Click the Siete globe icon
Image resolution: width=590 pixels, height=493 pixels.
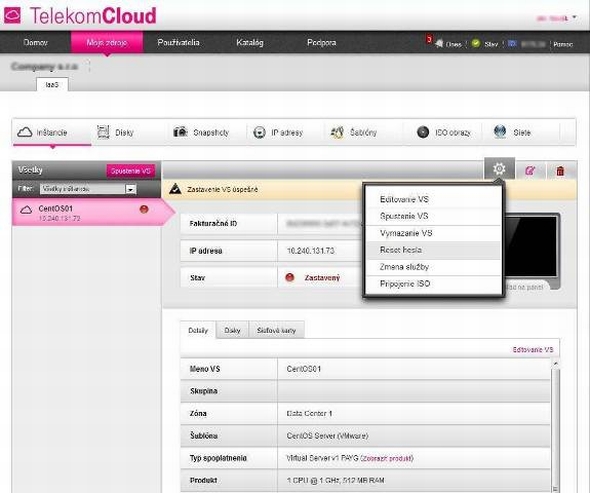tap(500, 132)
